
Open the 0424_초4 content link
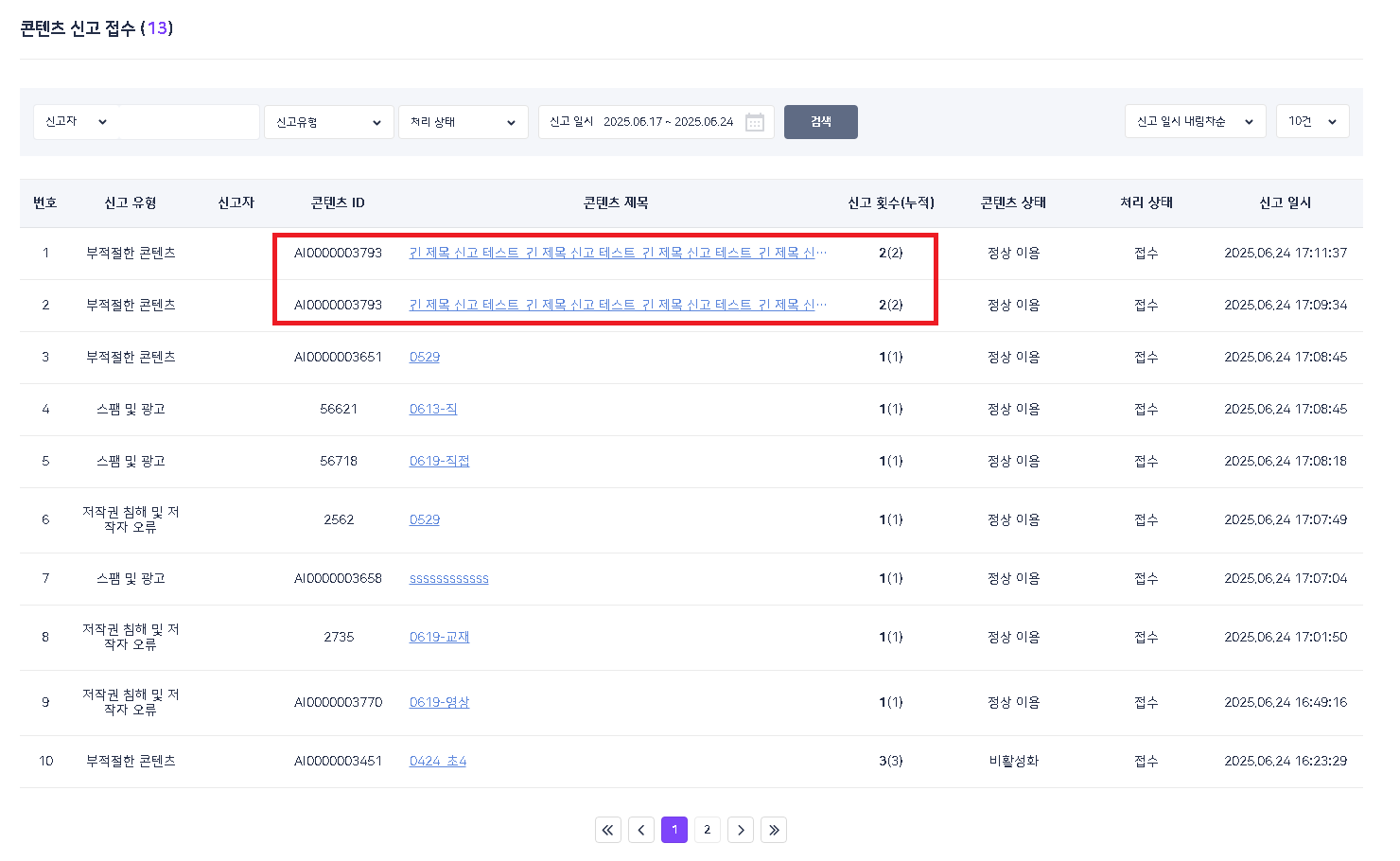pos(437,761)
